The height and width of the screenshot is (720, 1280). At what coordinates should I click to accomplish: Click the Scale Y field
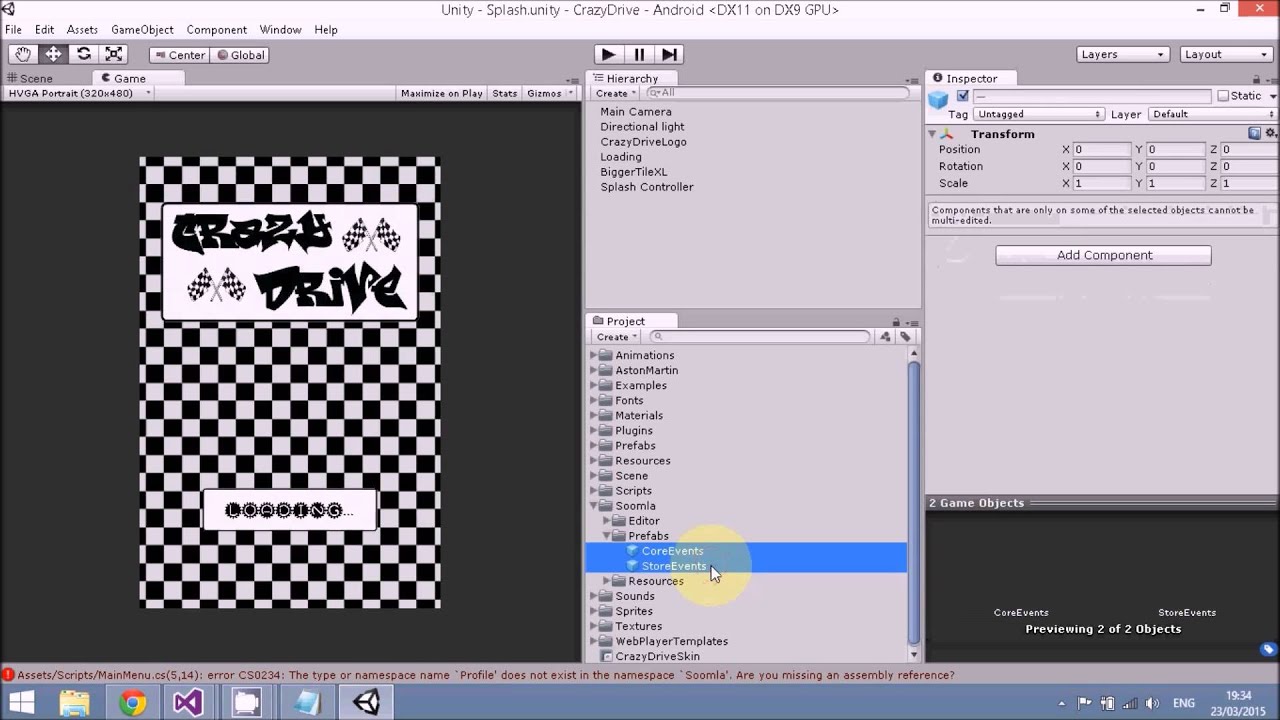[x=1176, y=184]
